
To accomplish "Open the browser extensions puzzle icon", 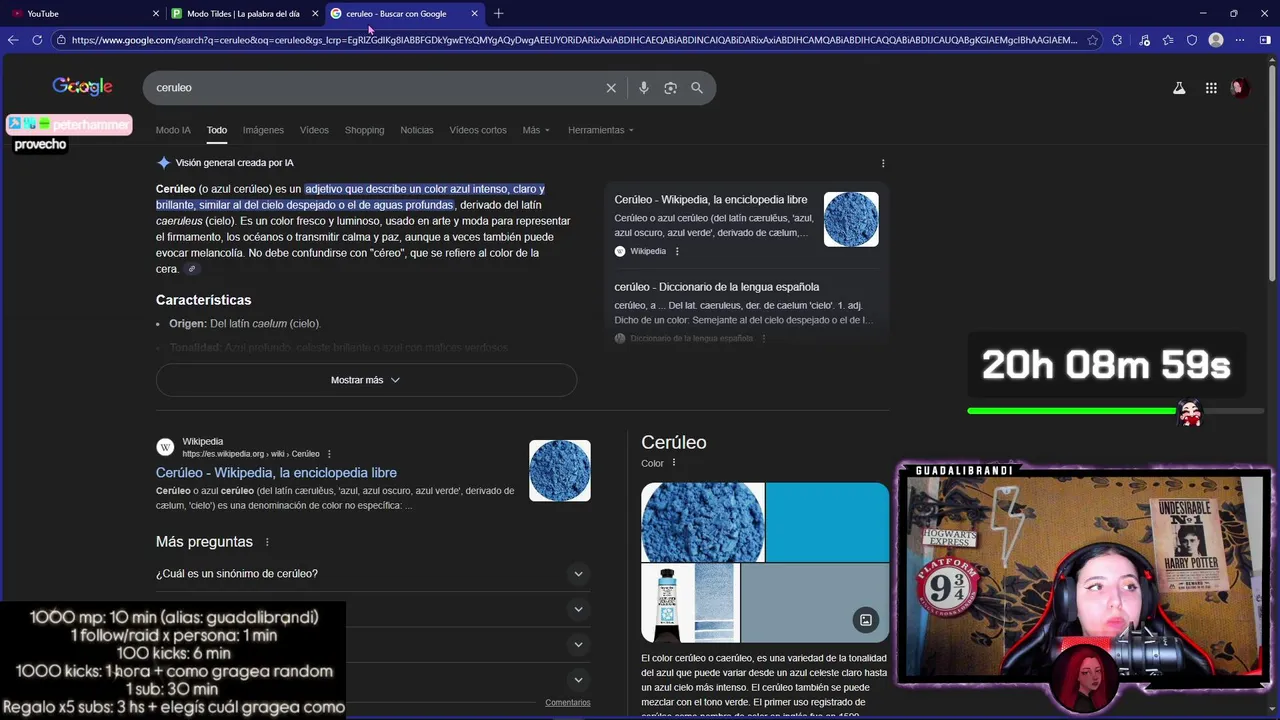I will [1117, 40].
